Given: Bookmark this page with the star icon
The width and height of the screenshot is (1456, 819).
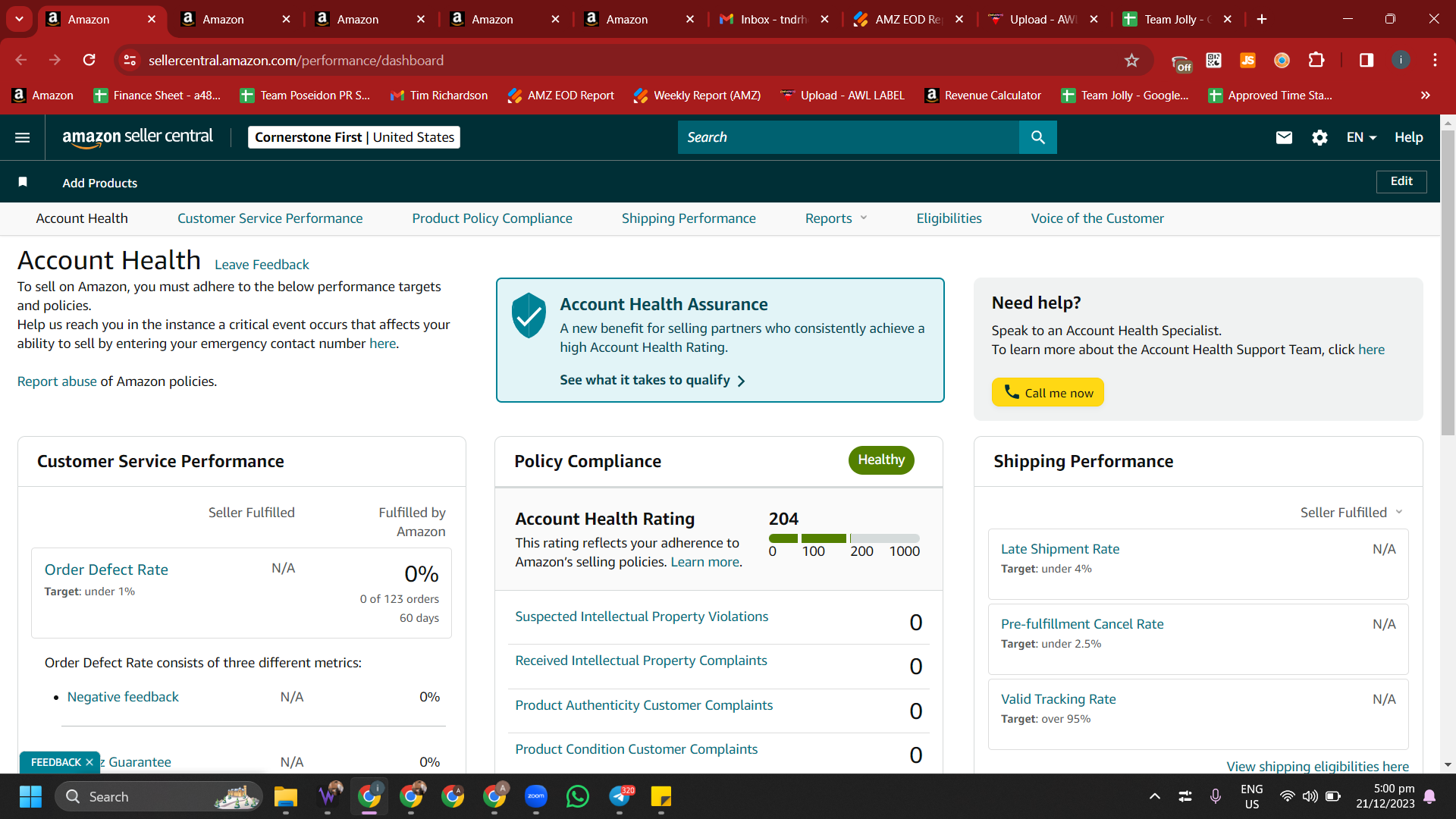Looking at the screenshot, I should click(x=1131, y=60).
